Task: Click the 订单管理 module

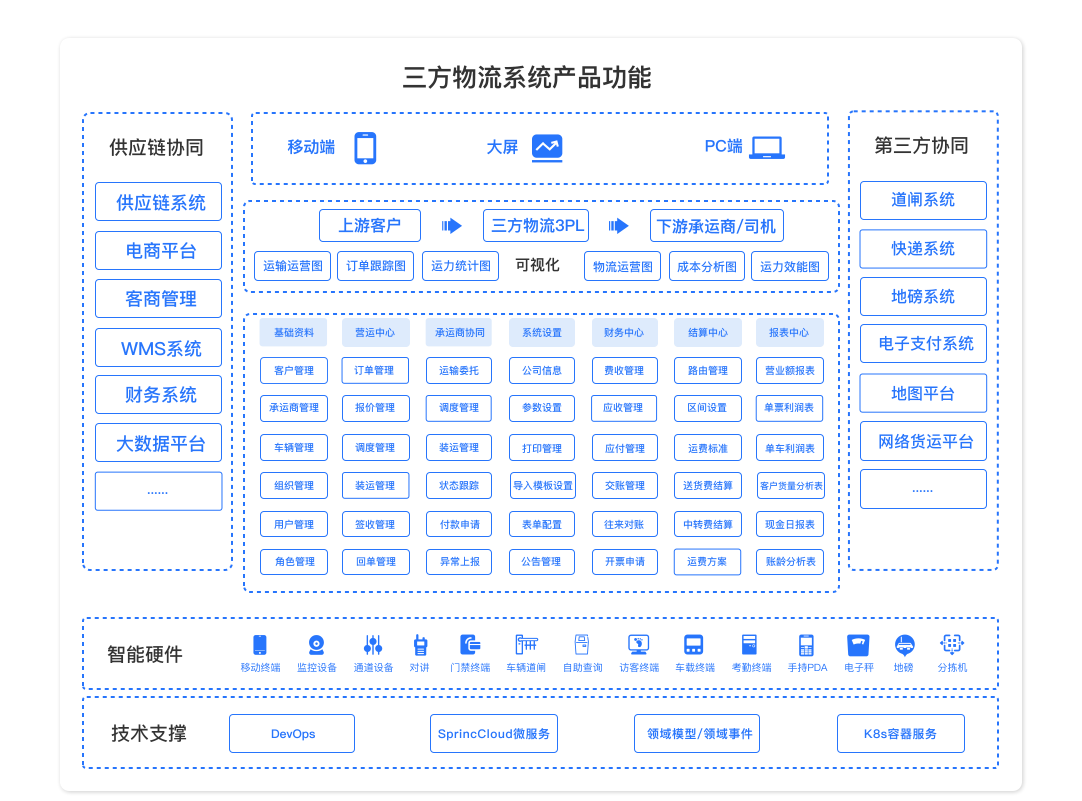Action: pyautogui.click(x=375, y=370)
